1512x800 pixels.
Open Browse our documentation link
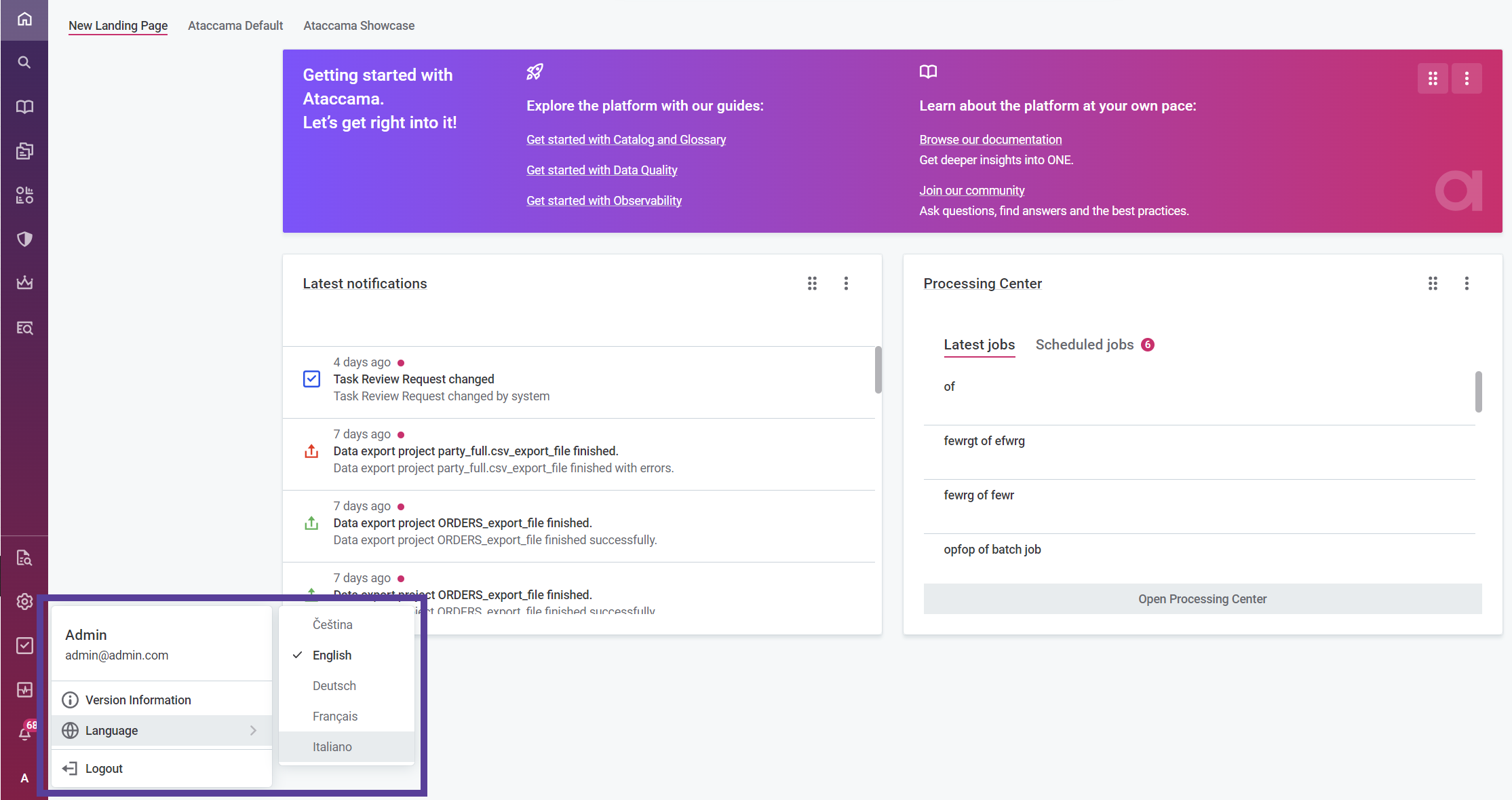click(x=990, y=140)
